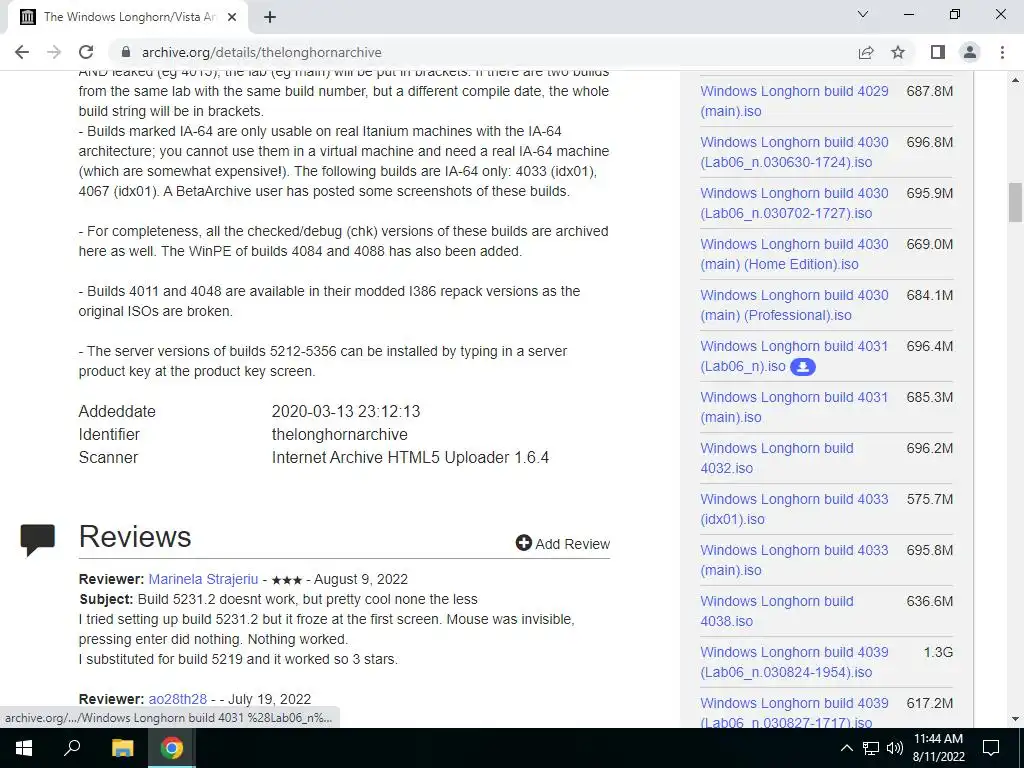Click the download badge next to build 4031 Lab06_n
This screenshot has height=768, width=1024.
[x=803, y=367]
